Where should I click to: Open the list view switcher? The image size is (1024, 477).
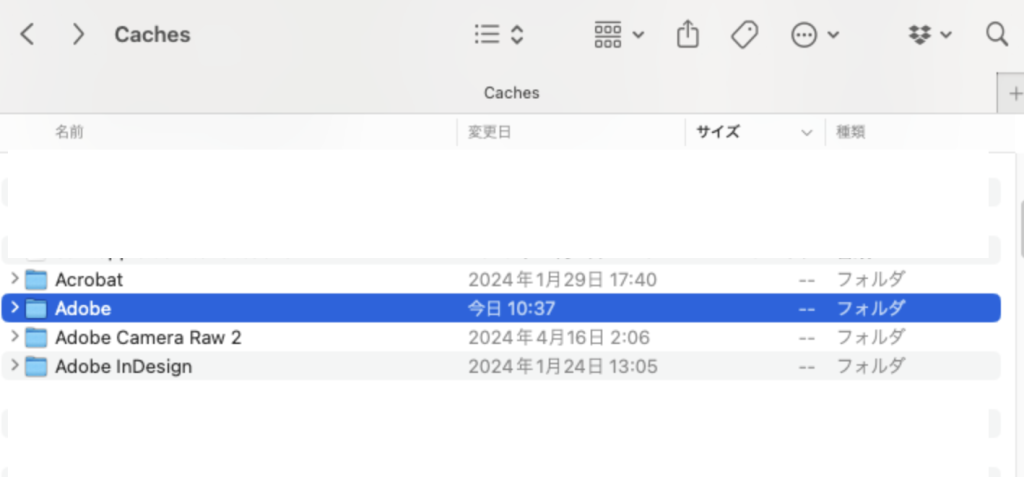[x=499, y=35]
